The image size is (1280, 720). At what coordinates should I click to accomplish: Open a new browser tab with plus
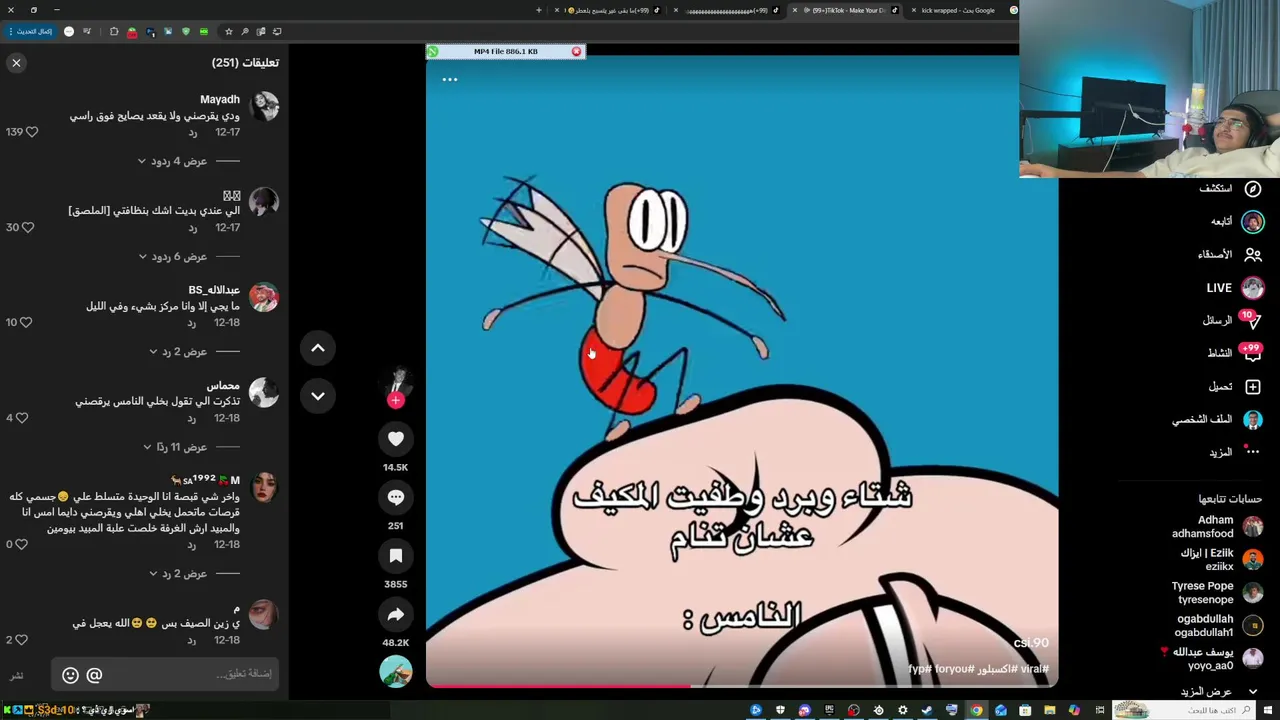pos(539,10)
